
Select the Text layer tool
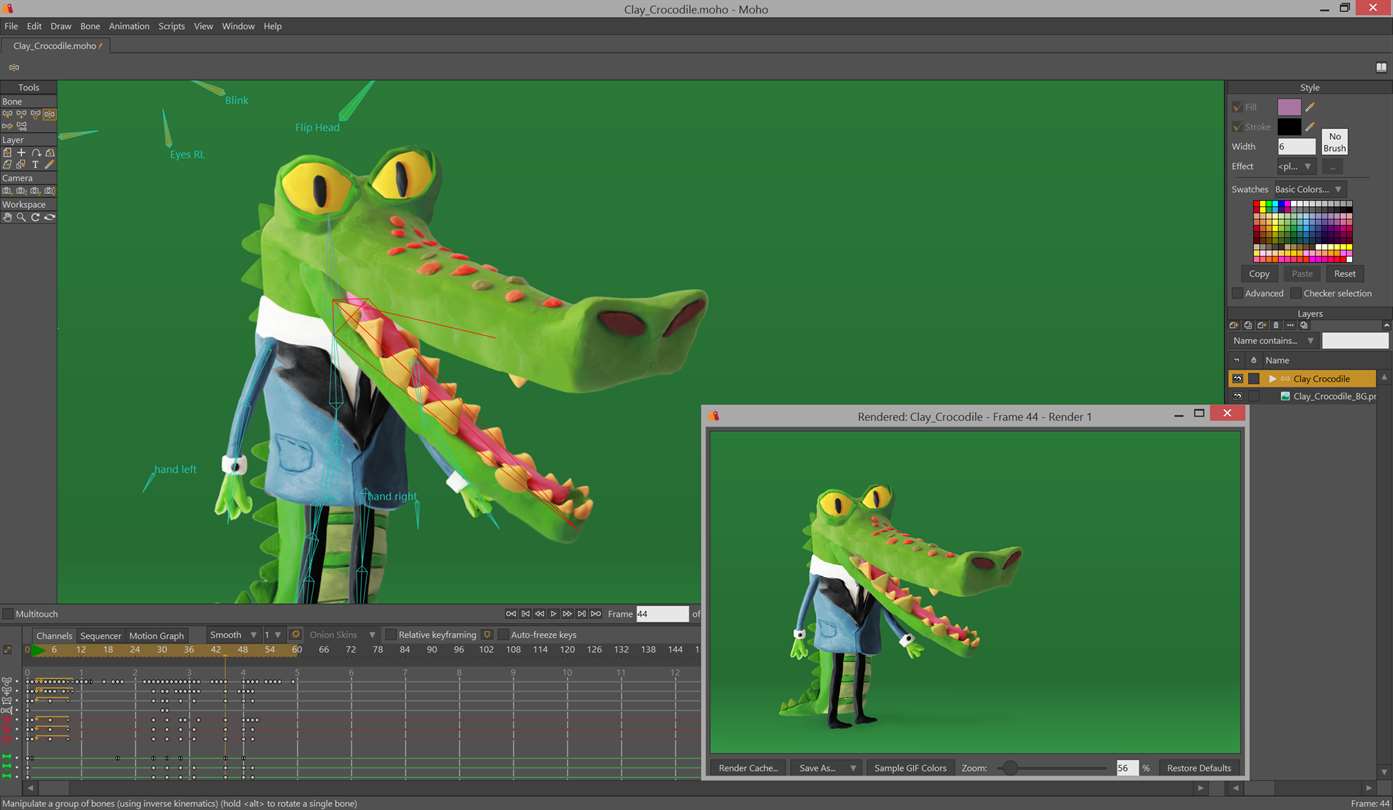click(x=35, y=165)
